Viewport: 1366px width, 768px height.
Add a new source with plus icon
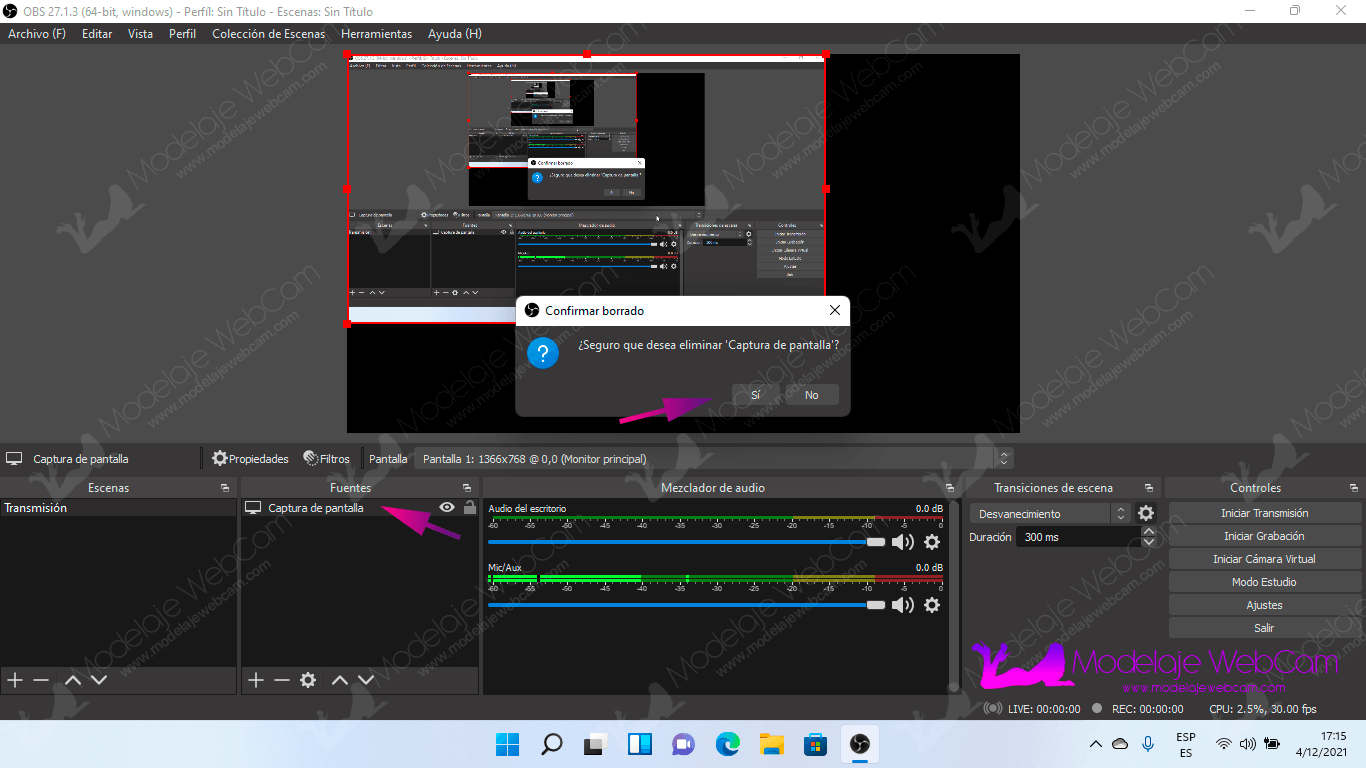pyautogui.click(x=256, y=680)
